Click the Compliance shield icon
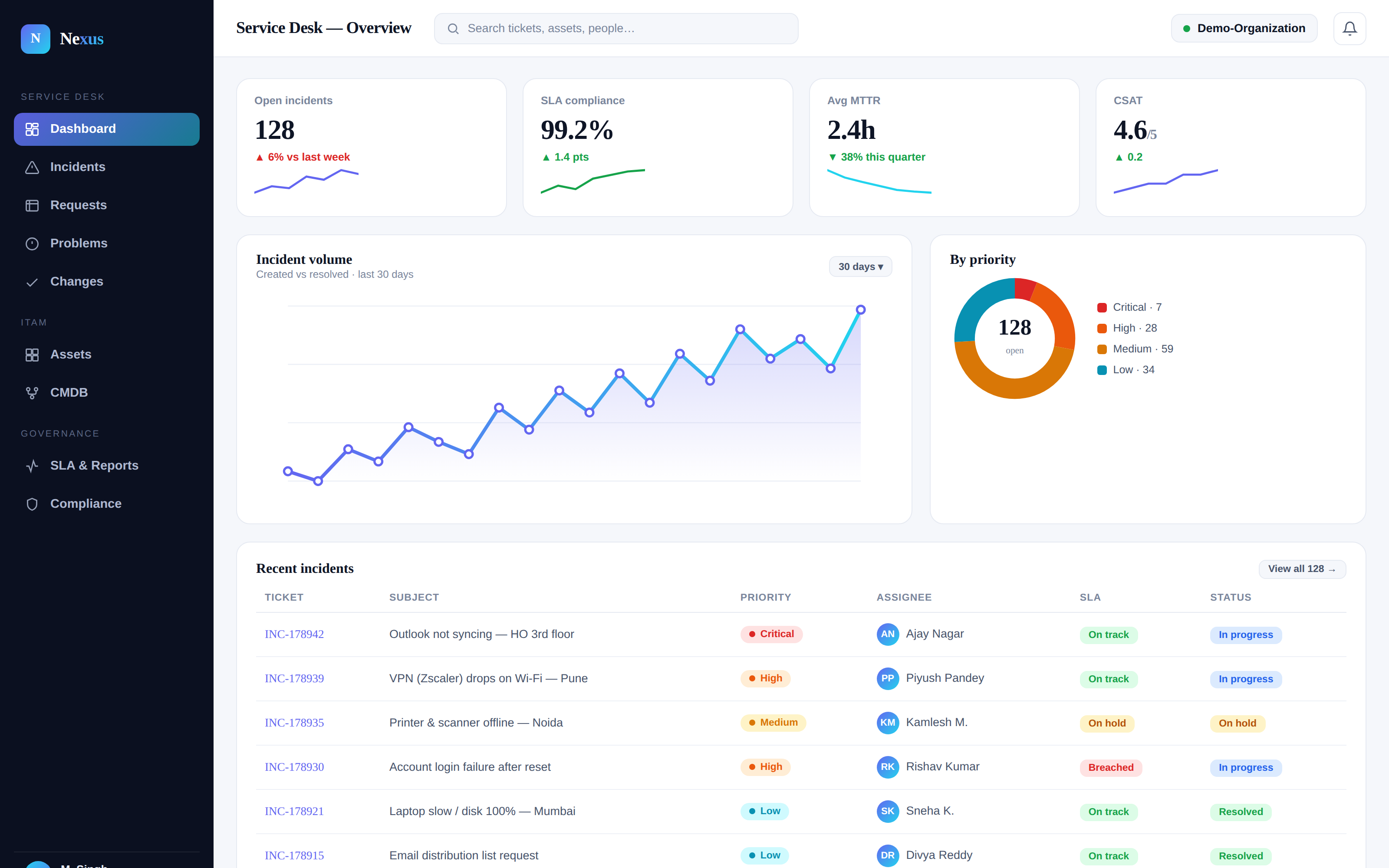Screen dimensions: 1389x868 tap(32, 504)
